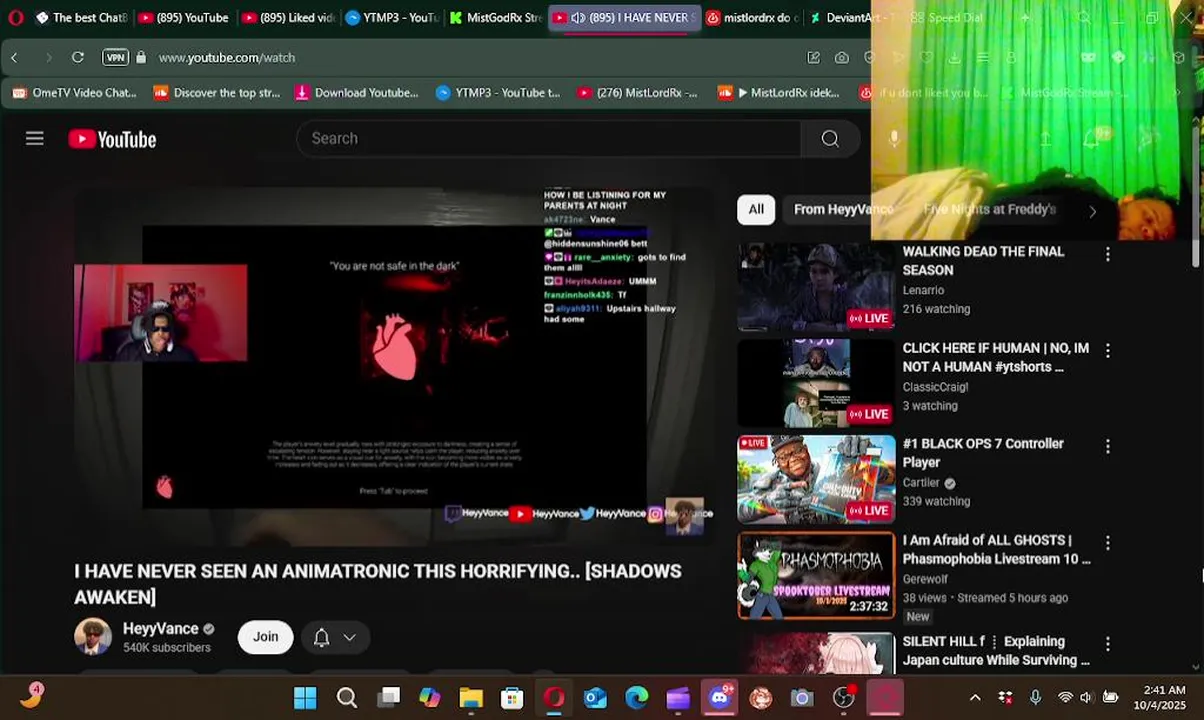The width and height of the screenshot is (1204, 720).
Task: Open Discord from the taskbar
Action: click(x=720, y=697)
